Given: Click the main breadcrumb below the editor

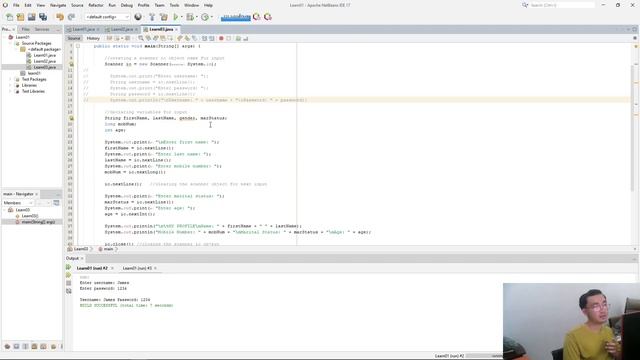Looking at the screenshot, I should (108, 249).
